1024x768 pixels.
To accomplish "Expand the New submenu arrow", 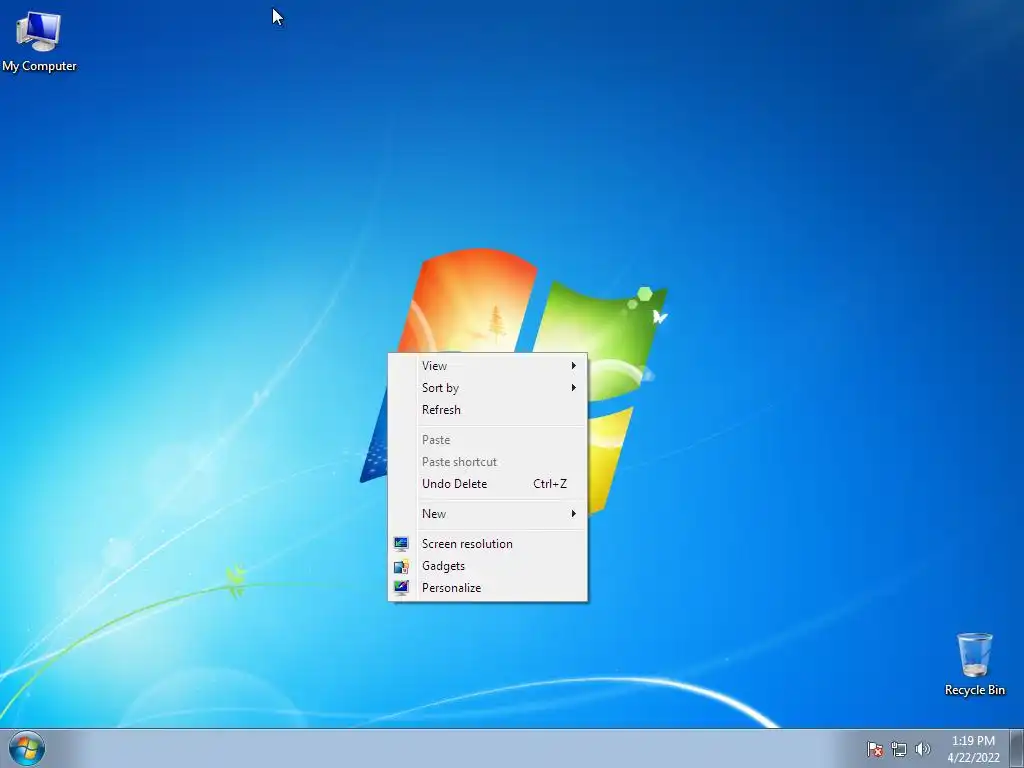I will pyautogui.click(x=573, y=513).
